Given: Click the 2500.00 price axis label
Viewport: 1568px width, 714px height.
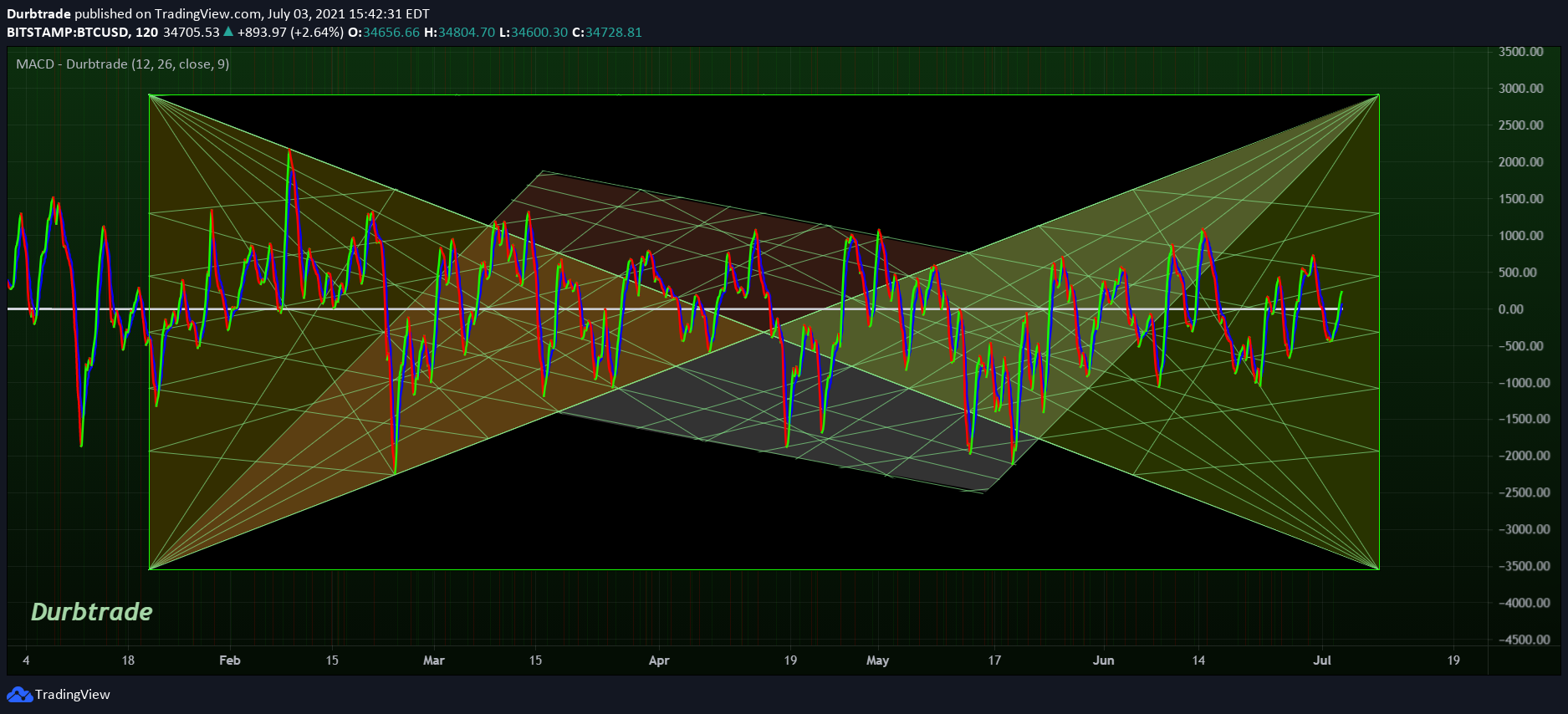Looking at the screenshot, I should click(x=1521, y=125).
